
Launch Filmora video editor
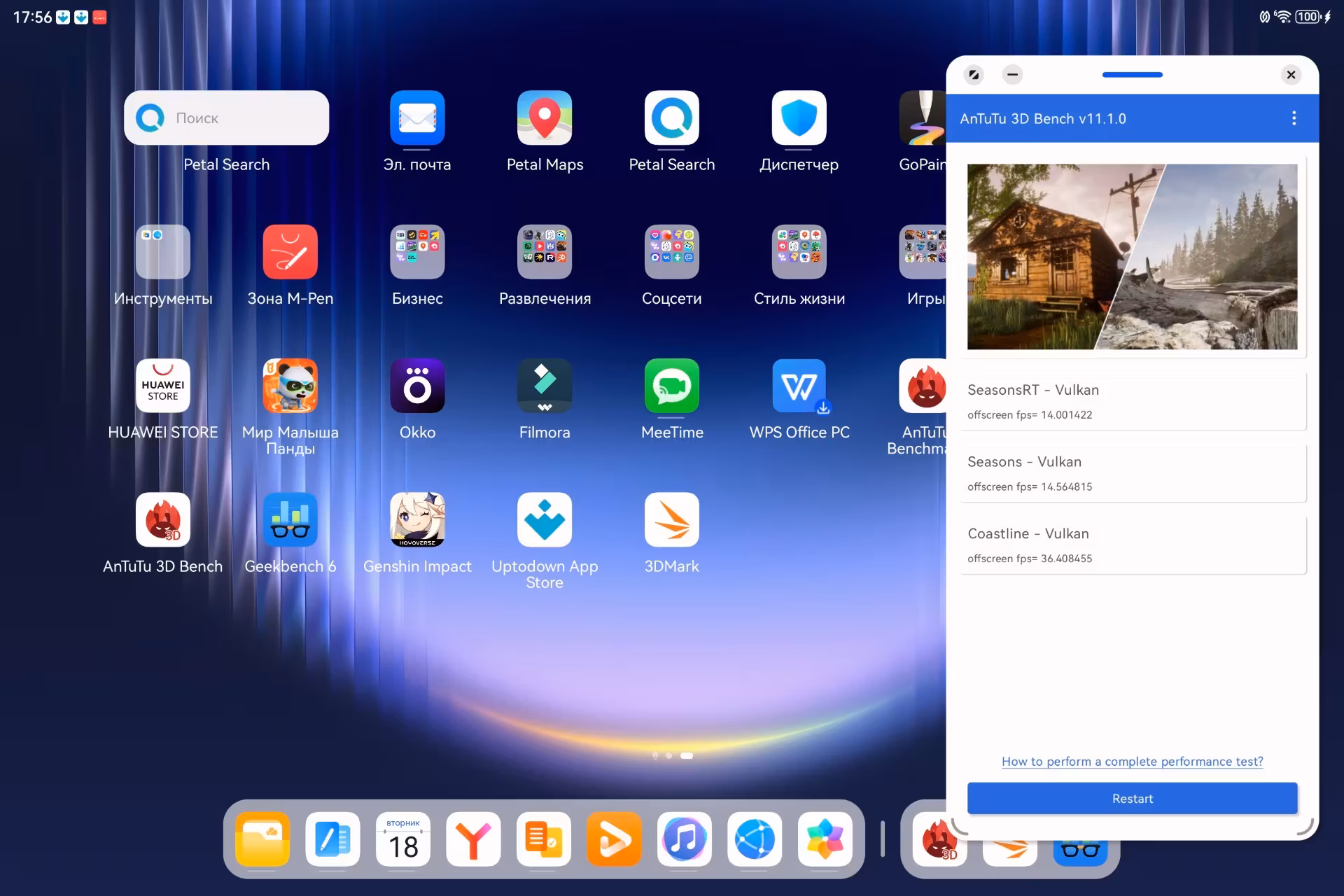click(x=545, y=386)
